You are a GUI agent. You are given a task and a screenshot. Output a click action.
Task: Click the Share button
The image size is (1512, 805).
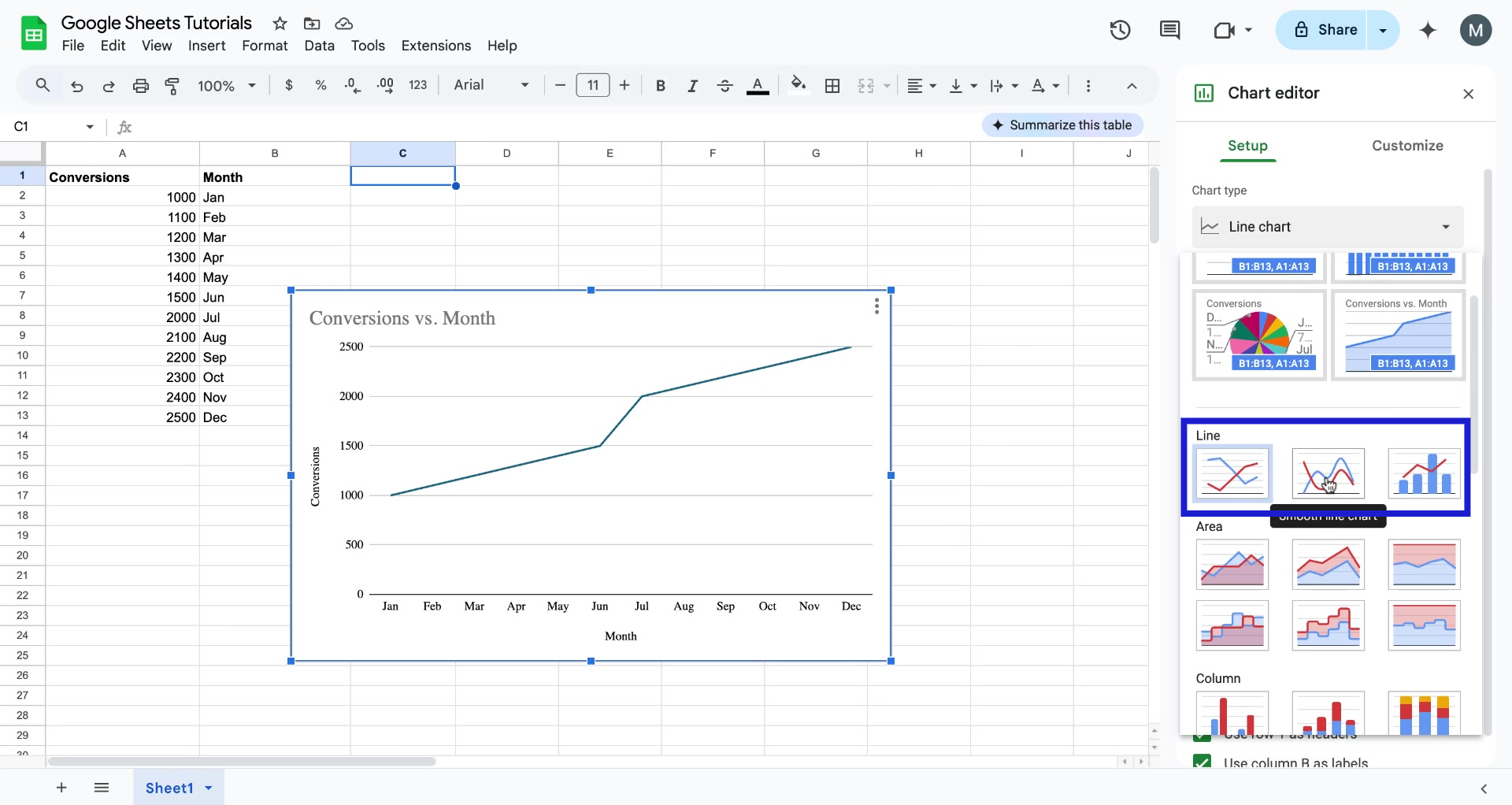1337,30
